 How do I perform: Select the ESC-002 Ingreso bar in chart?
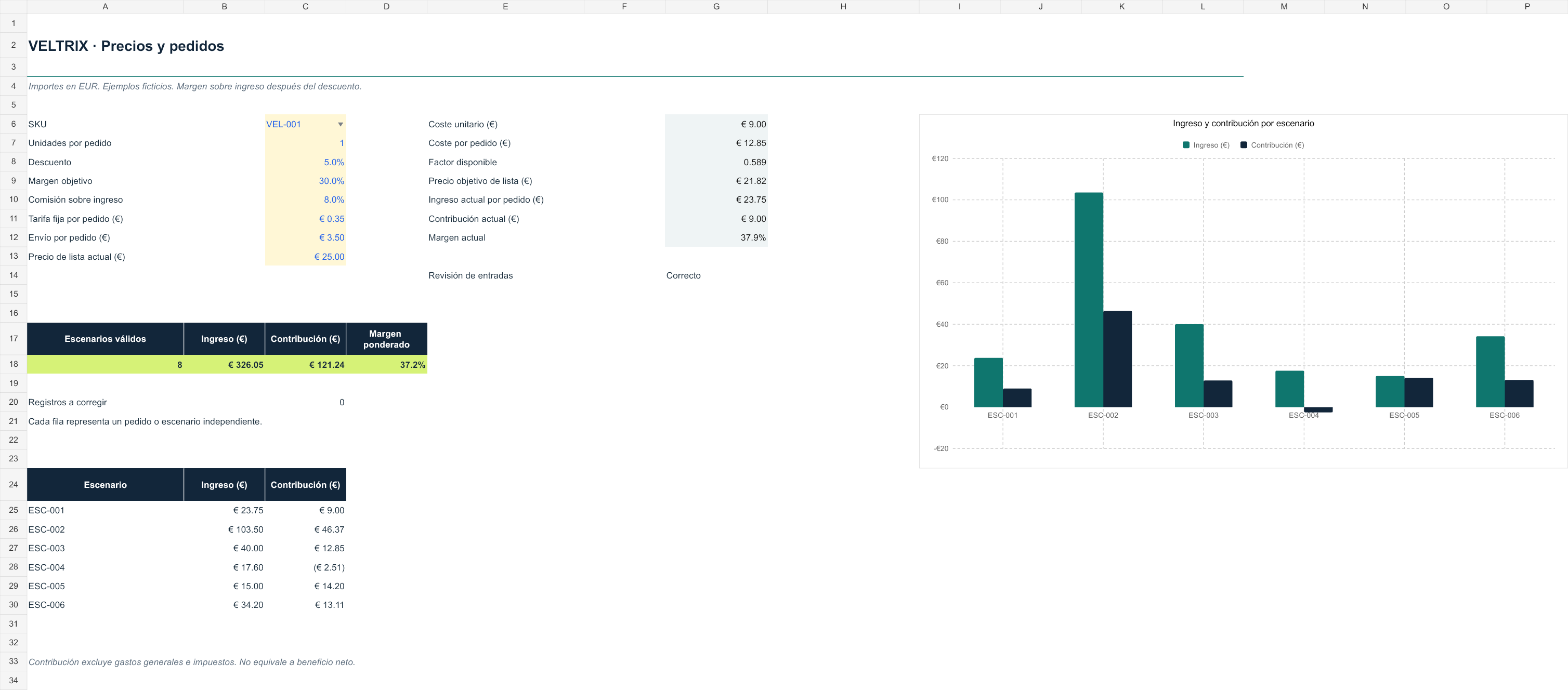tap(1089, 300)
